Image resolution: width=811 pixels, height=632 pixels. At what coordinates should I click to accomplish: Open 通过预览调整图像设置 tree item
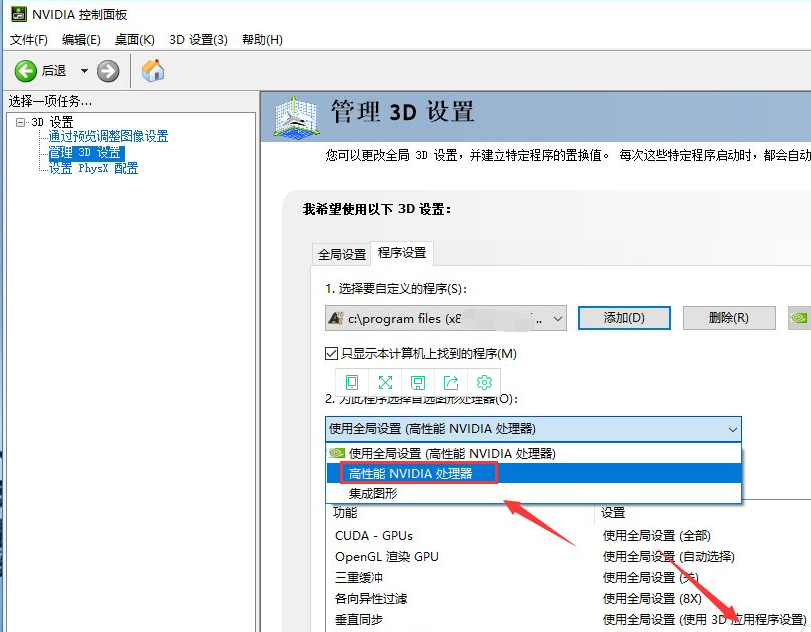point(108,137)
